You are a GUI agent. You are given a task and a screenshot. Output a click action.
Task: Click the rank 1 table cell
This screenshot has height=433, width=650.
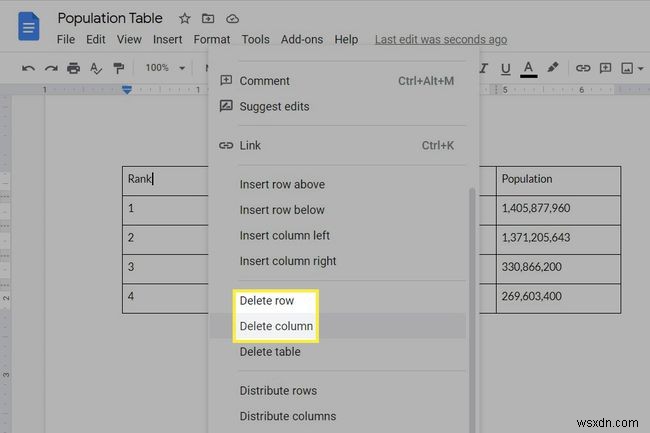166,210
